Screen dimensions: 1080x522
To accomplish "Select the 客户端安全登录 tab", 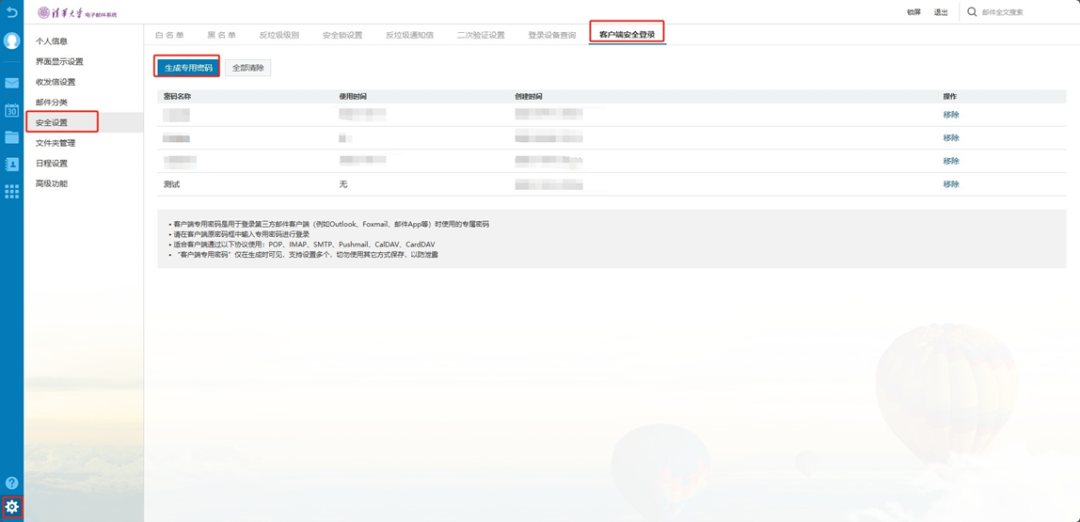I will 627,35.
